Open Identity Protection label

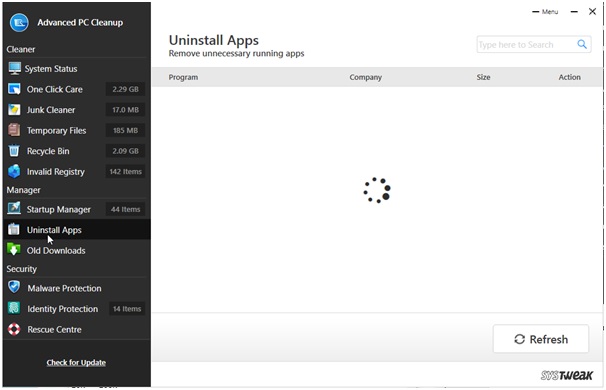point(63,309)
